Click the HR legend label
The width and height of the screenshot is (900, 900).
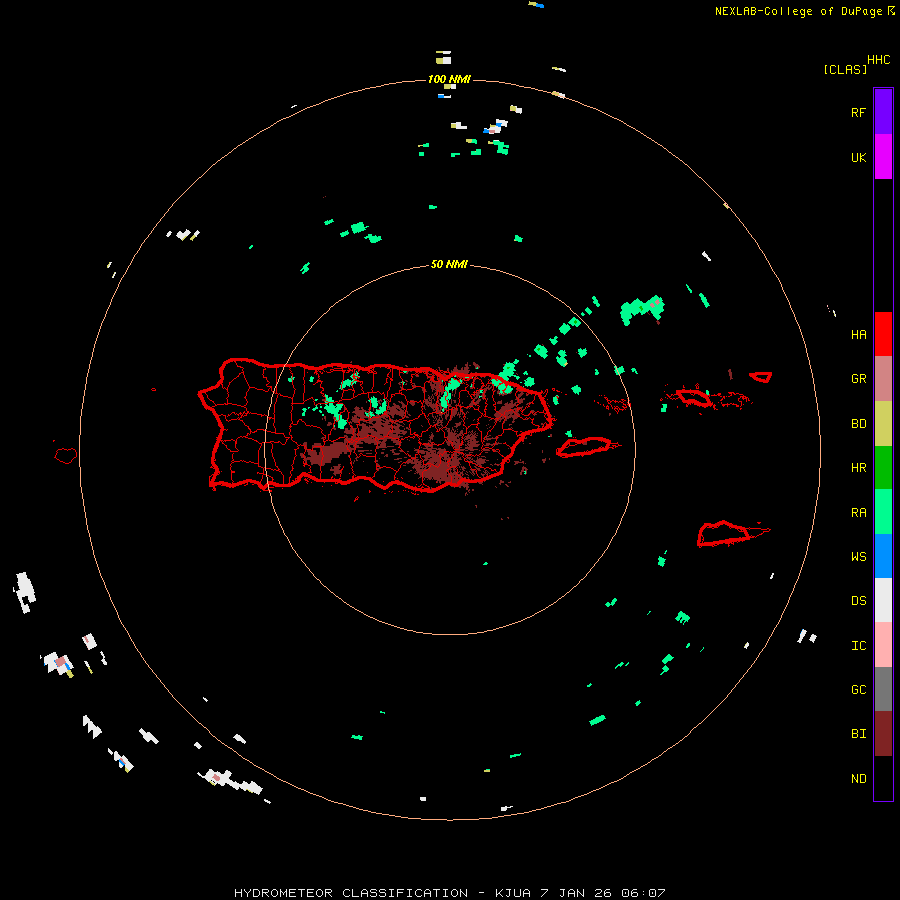pyautogui.click(x=858, y=468)
